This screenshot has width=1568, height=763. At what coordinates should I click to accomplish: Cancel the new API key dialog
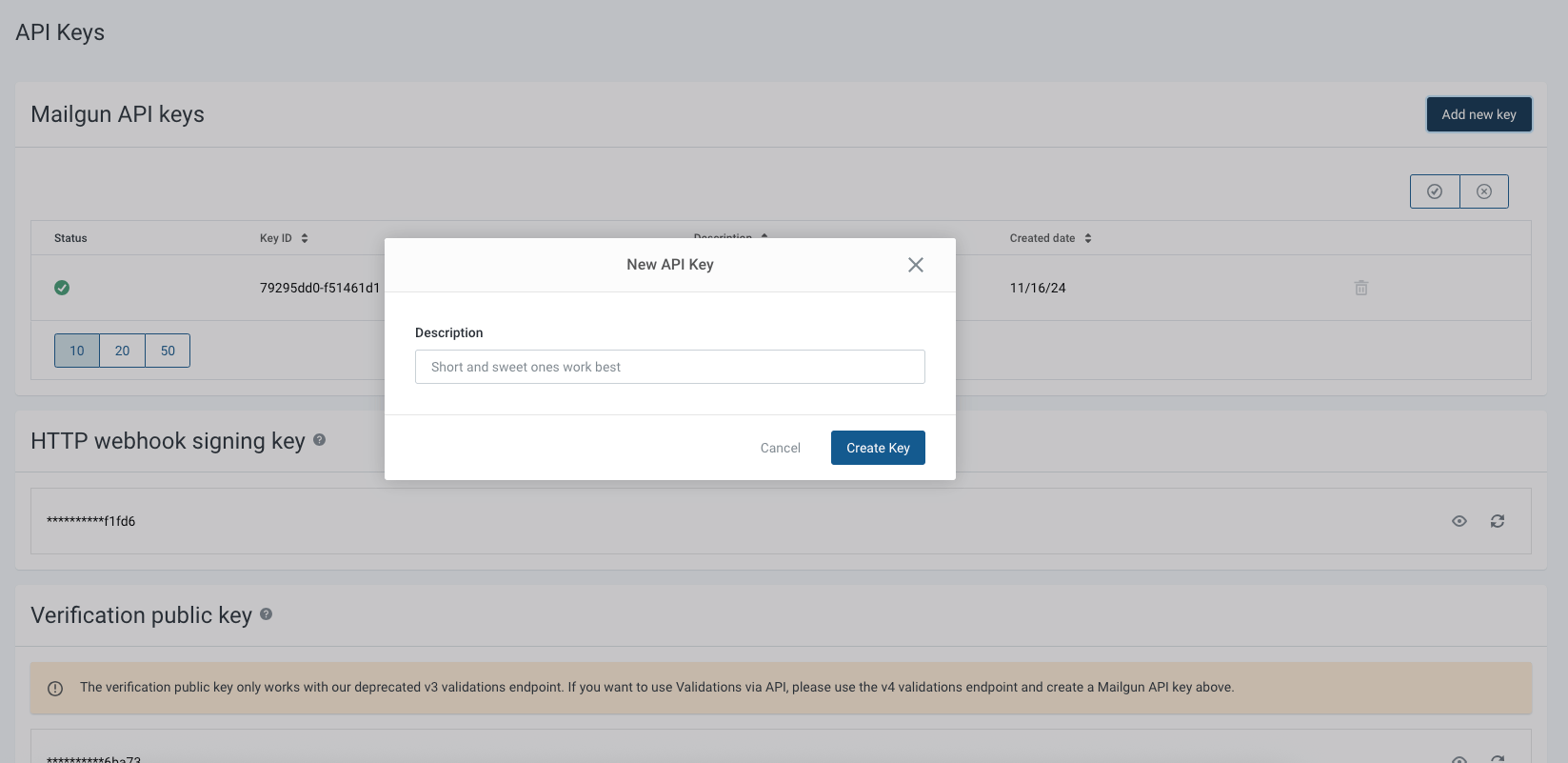click(780, 448)
